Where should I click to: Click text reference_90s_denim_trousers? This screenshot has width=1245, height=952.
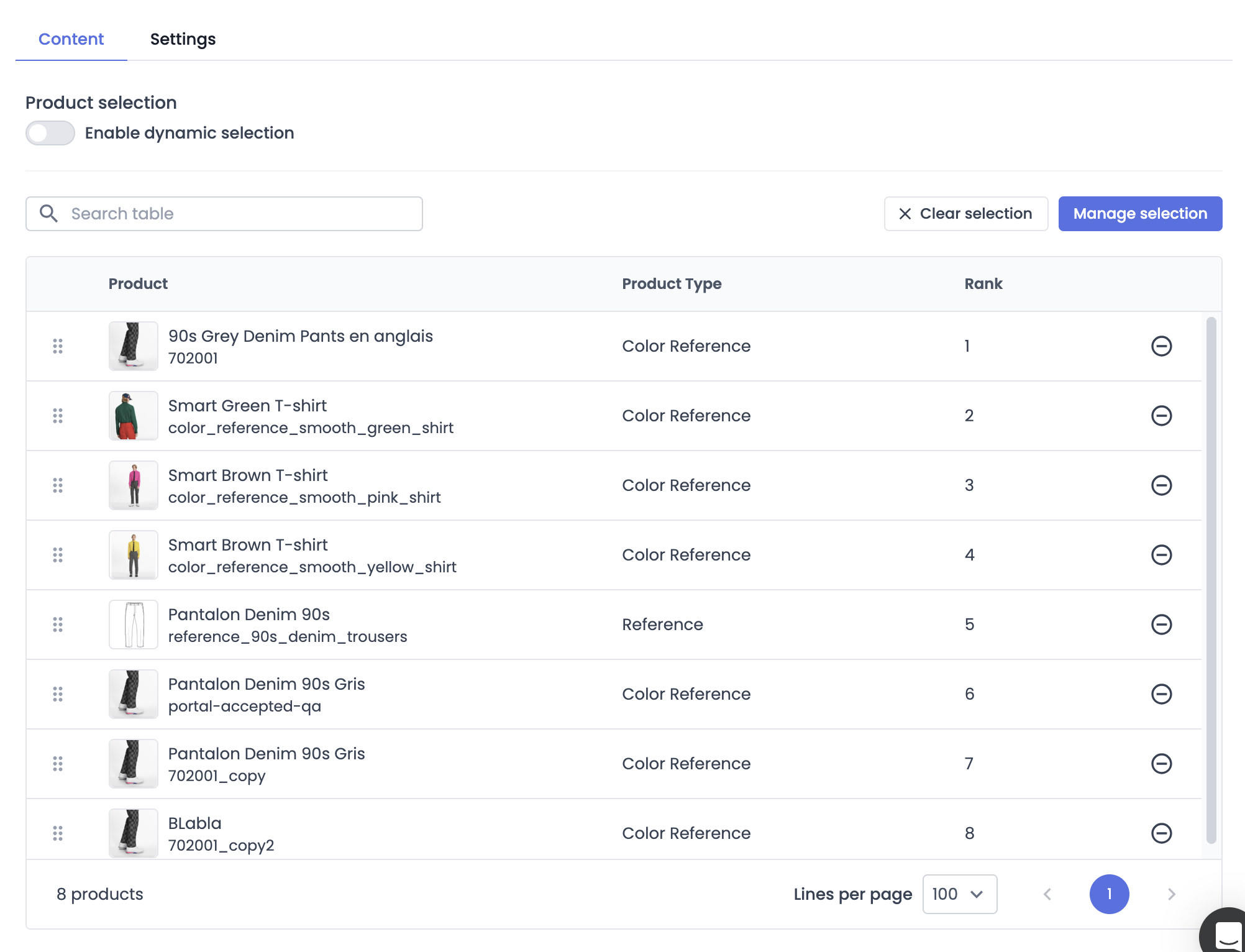pos(288,637)
